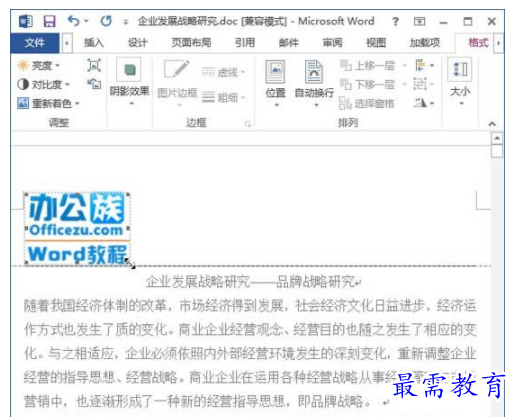Switch to the 审阅 tab

point(332,43)
